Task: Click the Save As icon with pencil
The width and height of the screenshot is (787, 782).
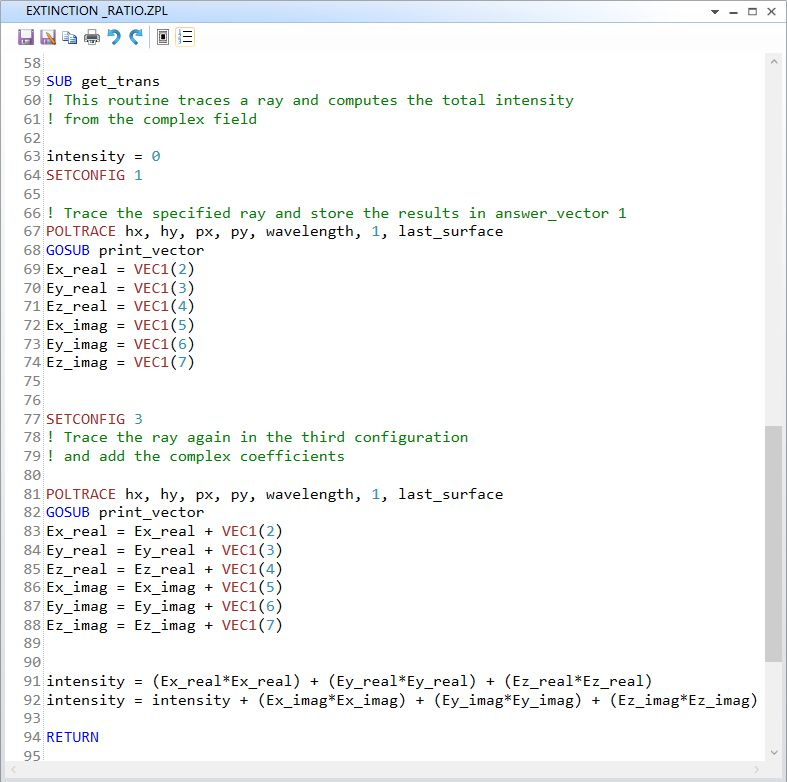Action: 48,37
